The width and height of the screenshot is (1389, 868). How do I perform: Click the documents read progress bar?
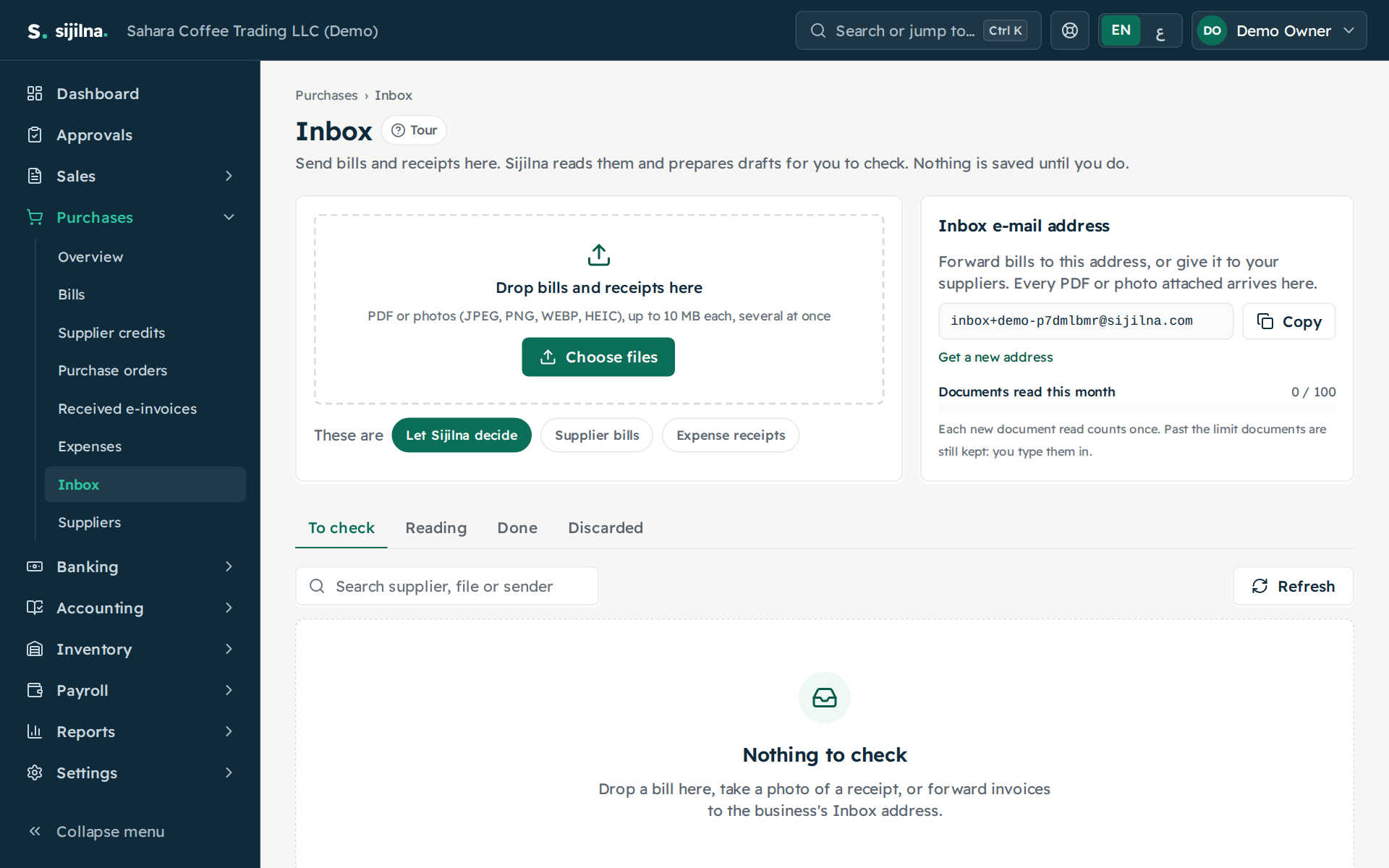click(x=1137, y=409)
